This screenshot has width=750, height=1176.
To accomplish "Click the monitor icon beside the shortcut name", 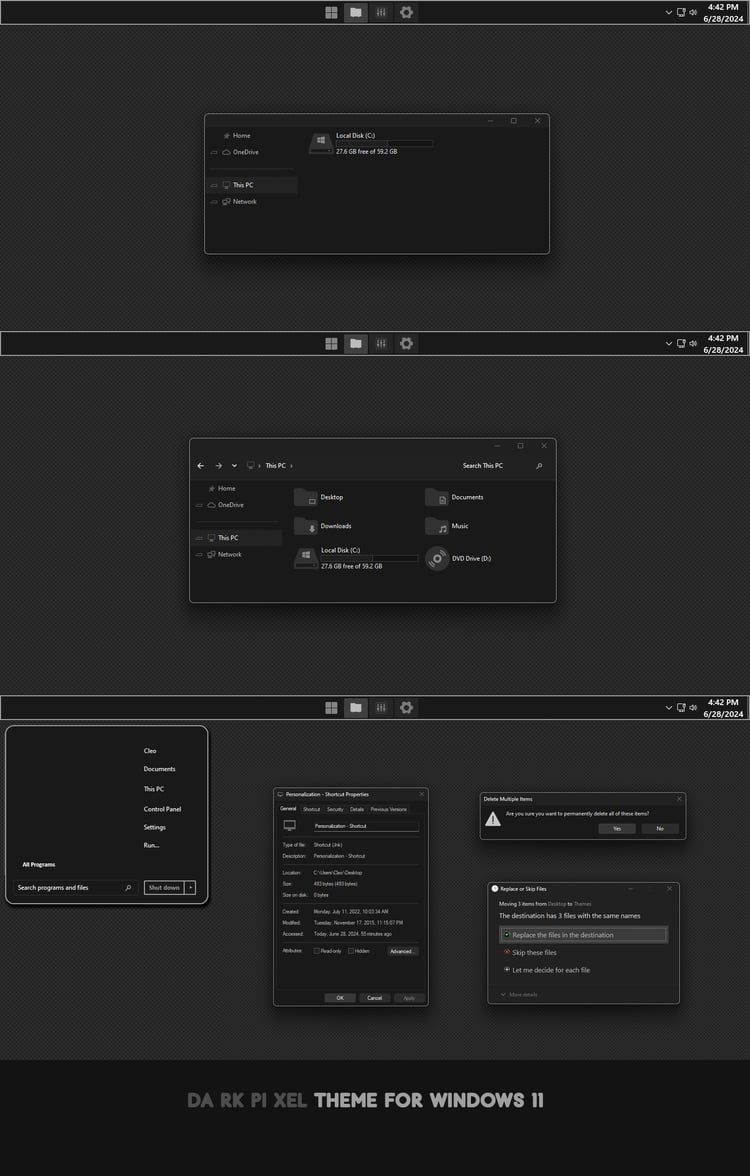I will click(x=290, y=825).
